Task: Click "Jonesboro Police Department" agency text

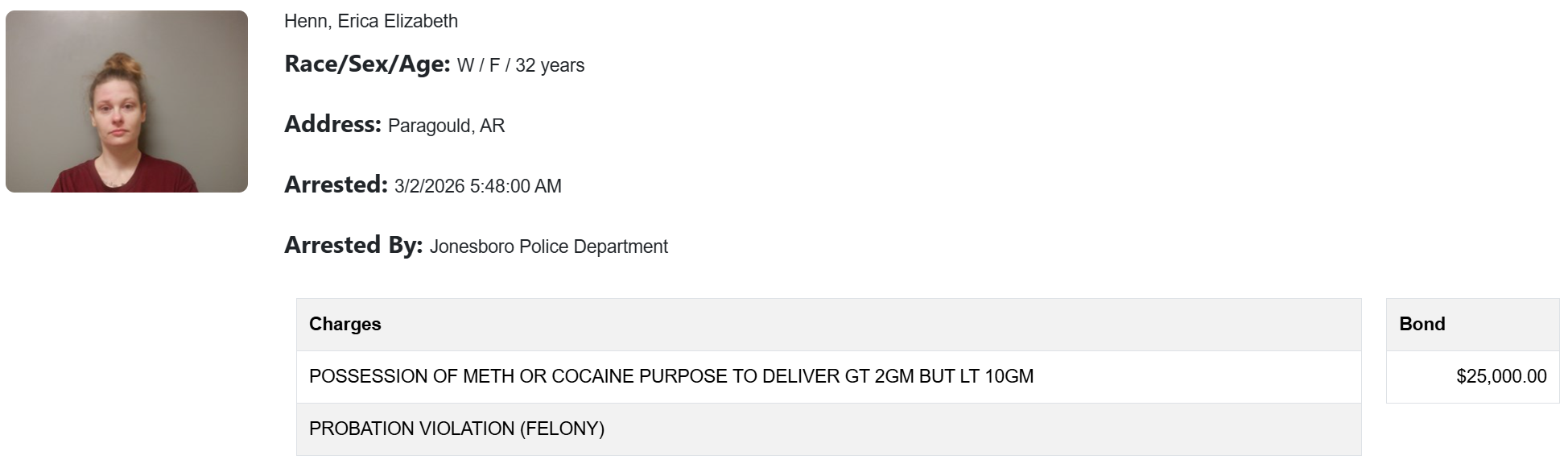Action: pos(548,246)
